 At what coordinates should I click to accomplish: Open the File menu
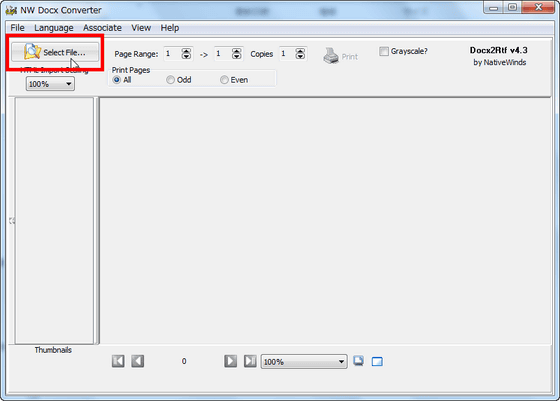(x=17, y=28)
